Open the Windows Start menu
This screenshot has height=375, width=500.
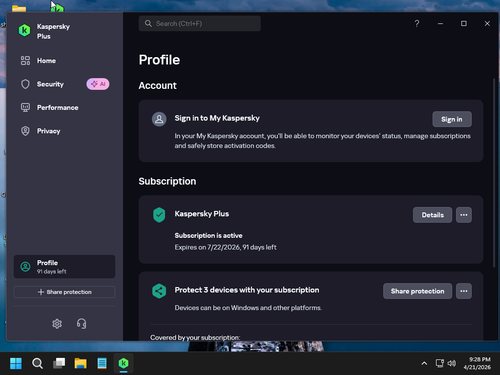click(x=16, y=363)
